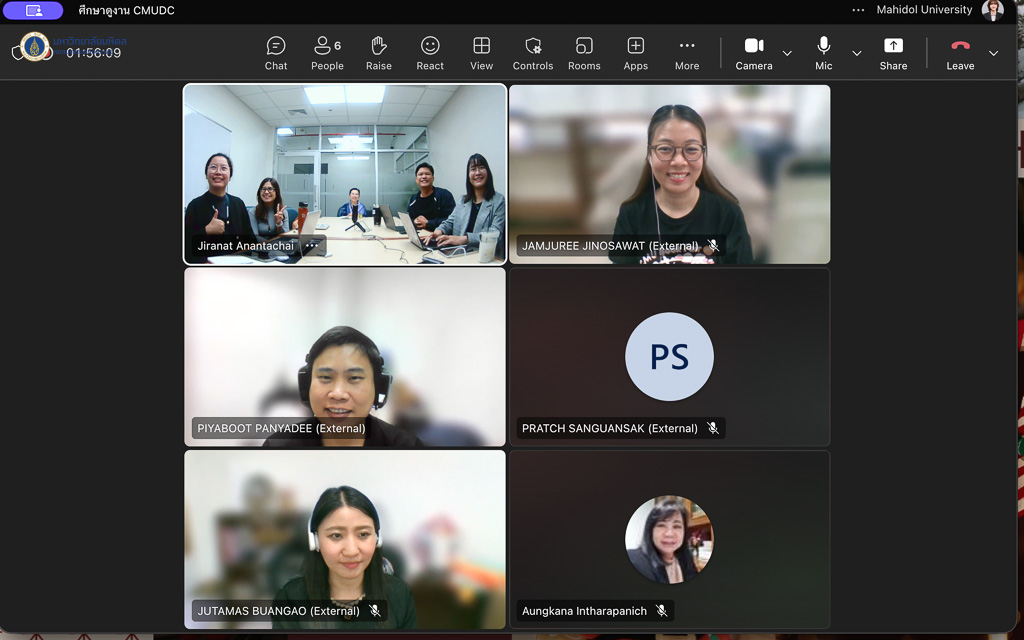Click the meeting security shield icon
This screenshot has width=1024, height=640.
(x=18, y=53)
